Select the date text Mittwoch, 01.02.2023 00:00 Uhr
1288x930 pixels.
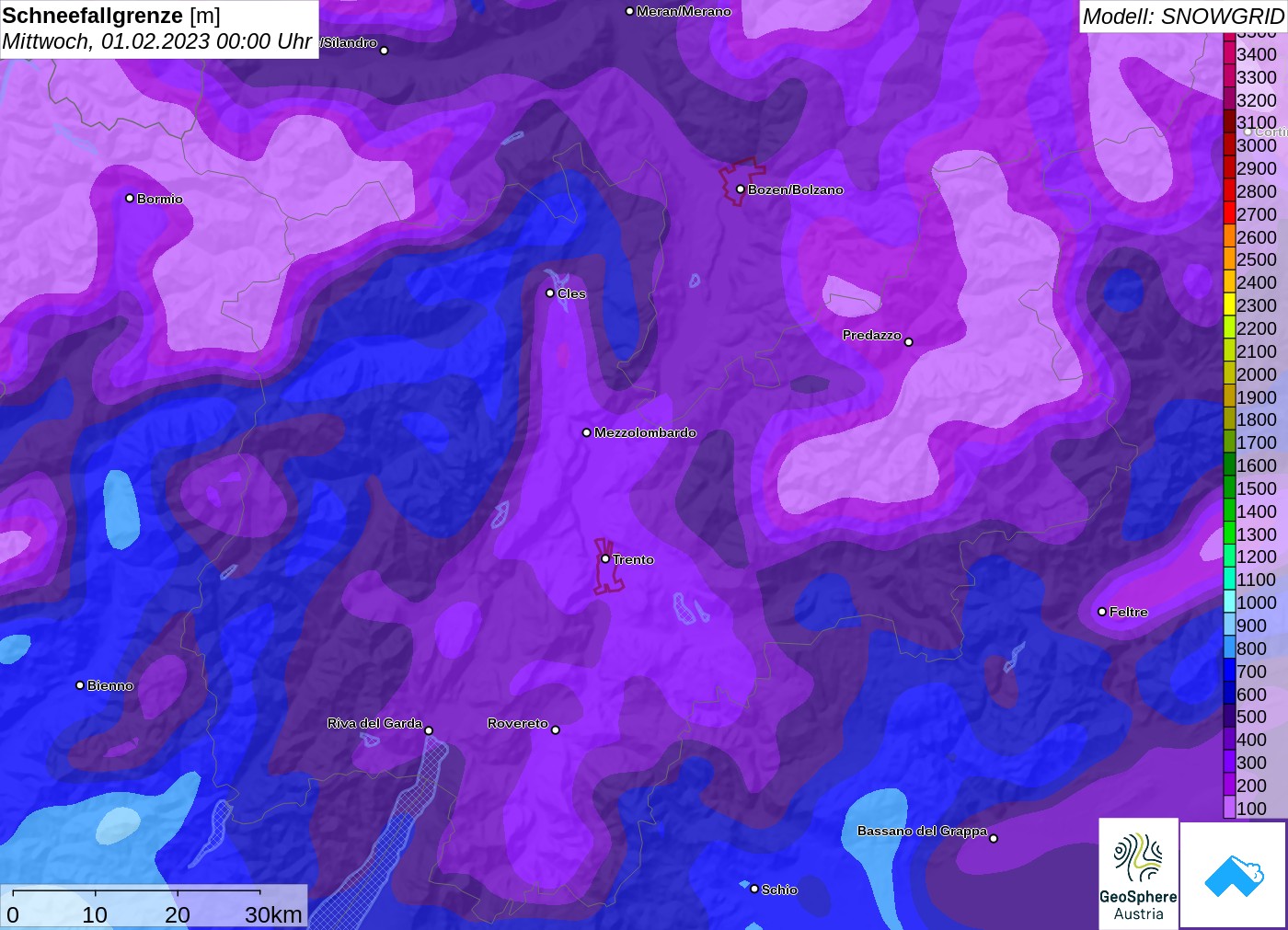157,41
